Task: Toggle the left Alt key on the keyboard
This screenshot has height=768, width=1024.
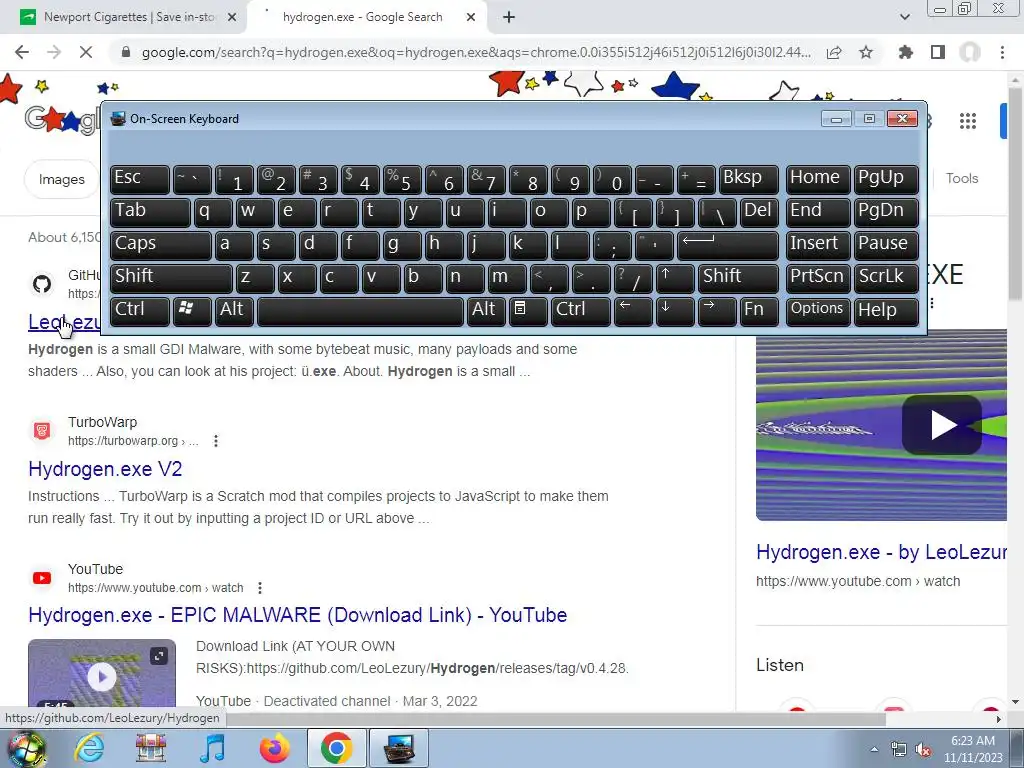Action: pos(236,311)
